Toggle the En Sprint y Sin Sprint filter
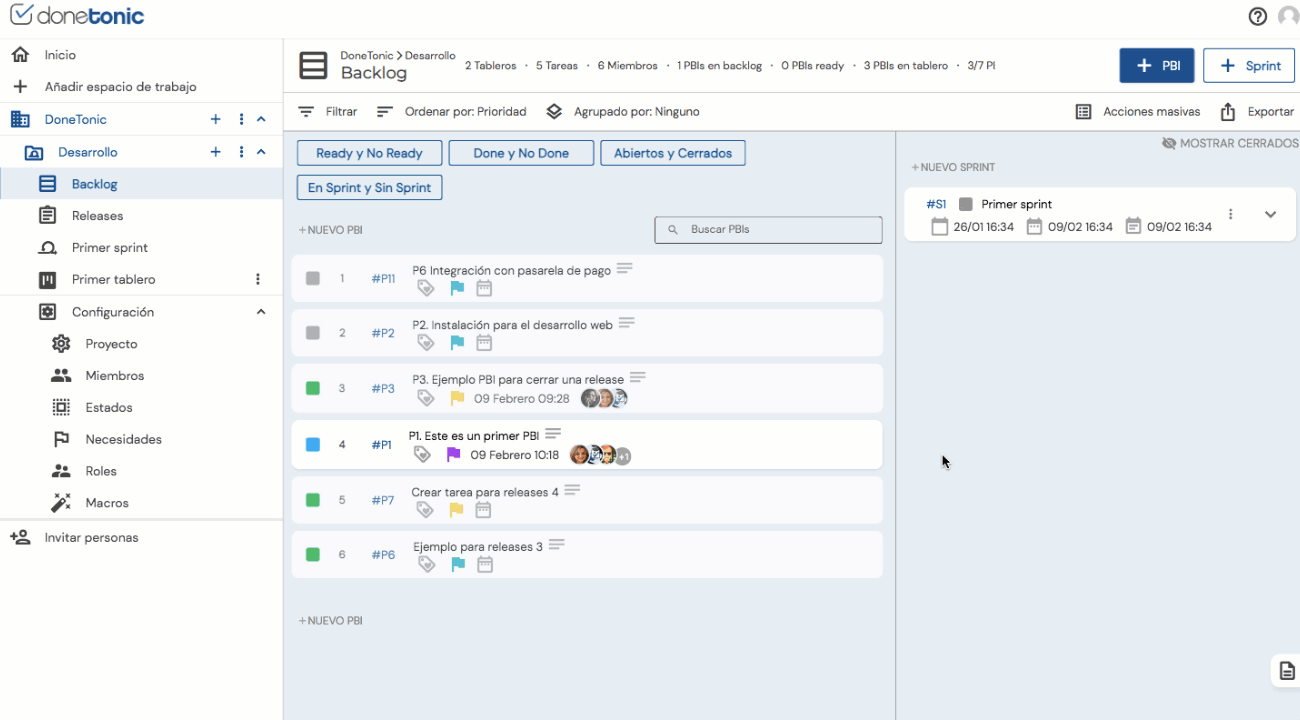Screen dimensions: 1300x720 coord(369,187)
